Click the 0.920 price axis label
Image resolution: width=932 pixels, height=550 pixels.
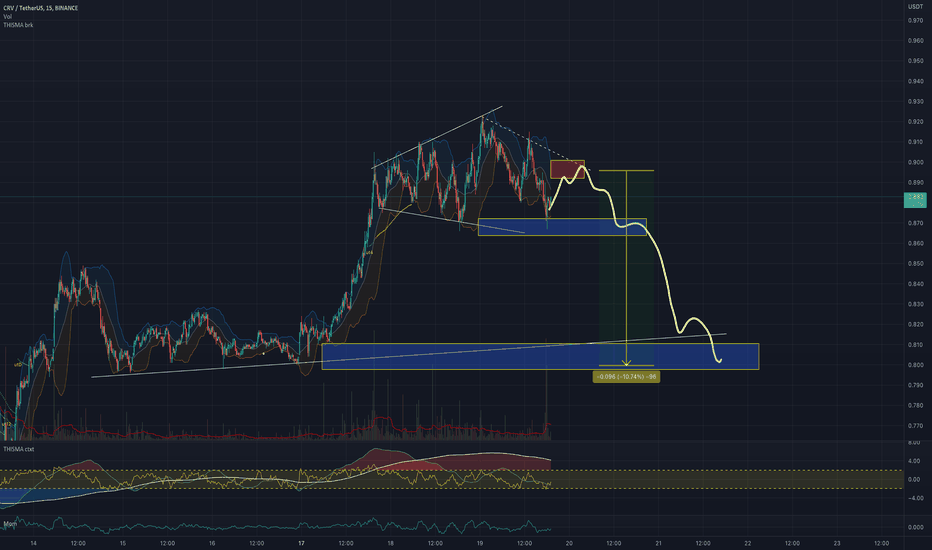[x=915, y=122]
